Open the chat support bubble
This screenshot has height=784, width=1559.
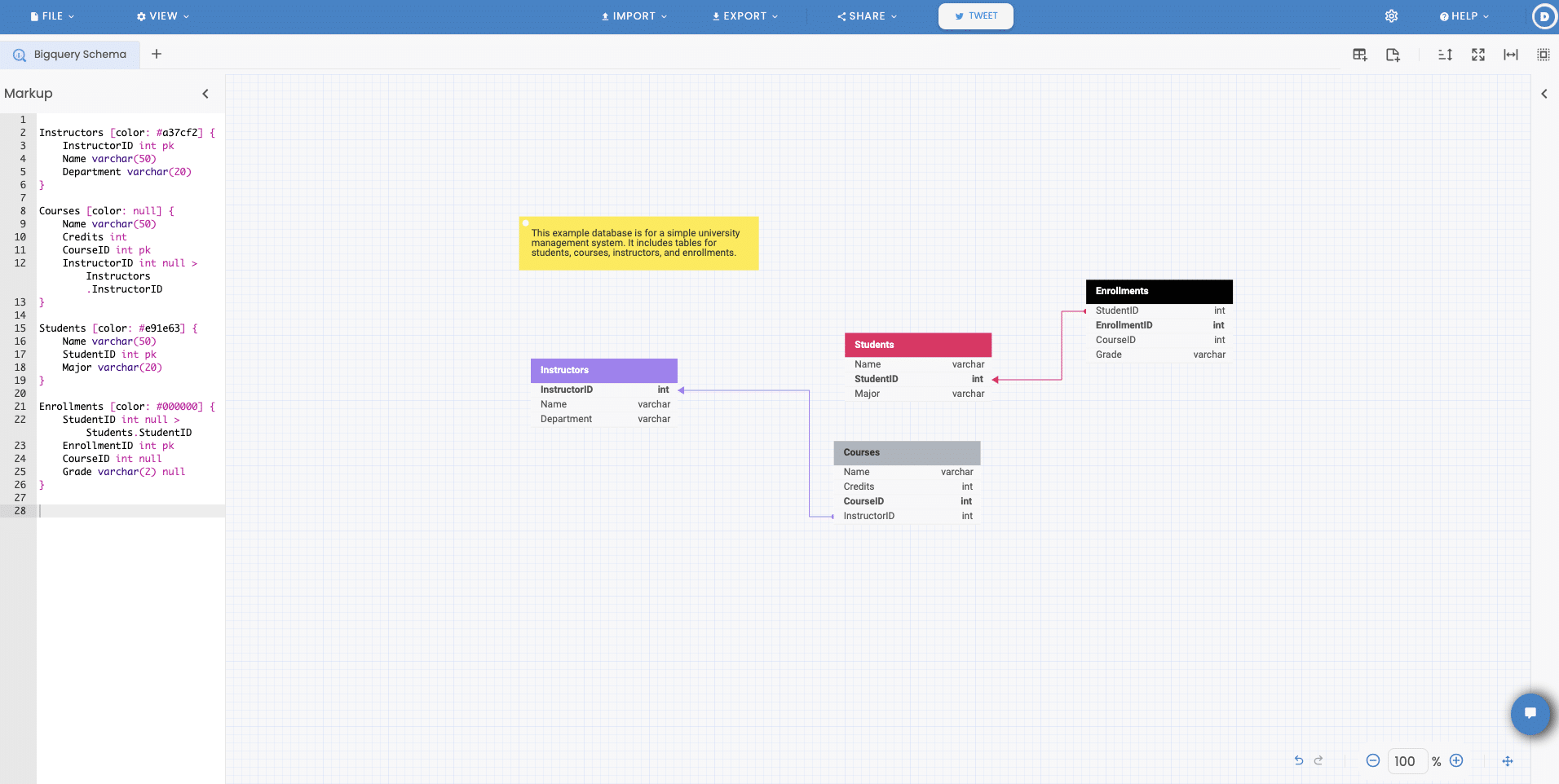click(x=1530, y=715)
